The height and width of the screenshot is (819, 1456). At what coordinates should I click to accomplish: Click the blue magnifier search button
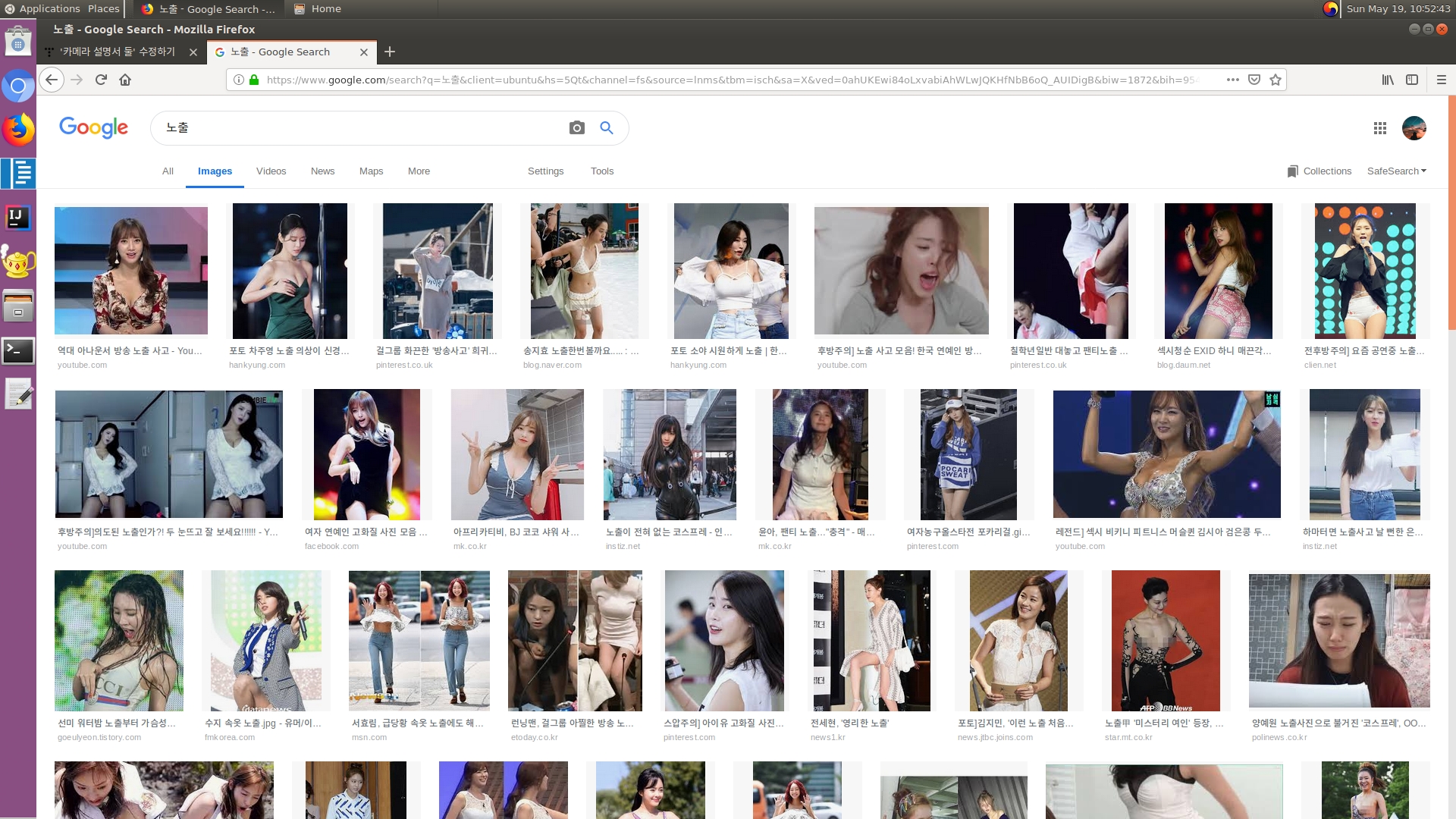(607, 127)
